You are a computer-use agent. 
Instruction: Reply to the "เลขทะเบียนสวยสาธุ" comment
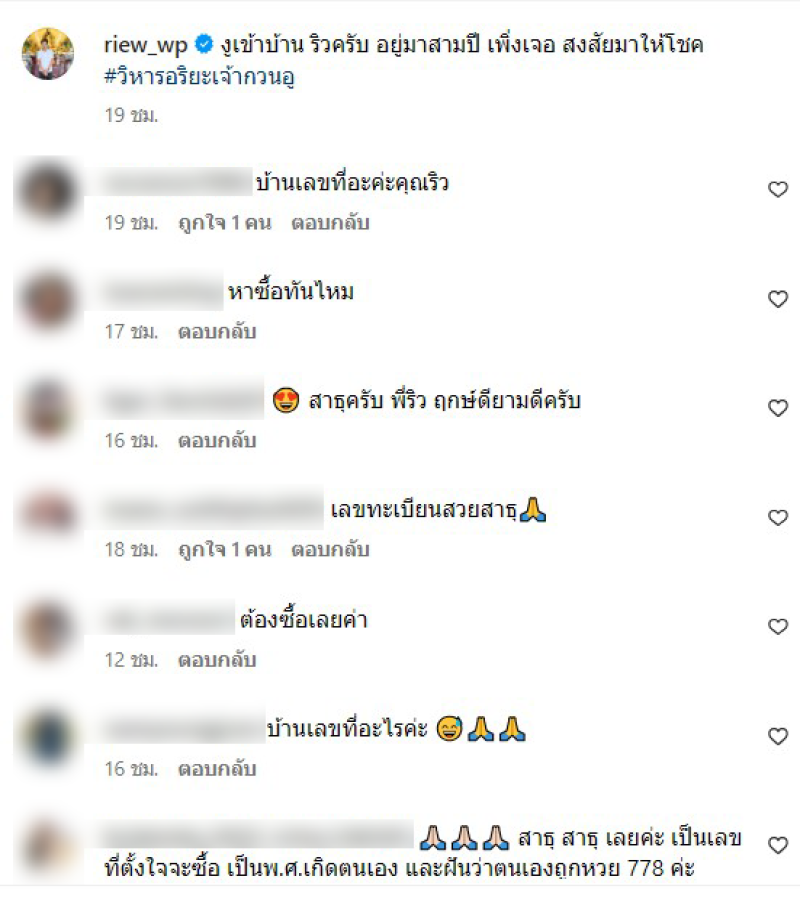330,549
